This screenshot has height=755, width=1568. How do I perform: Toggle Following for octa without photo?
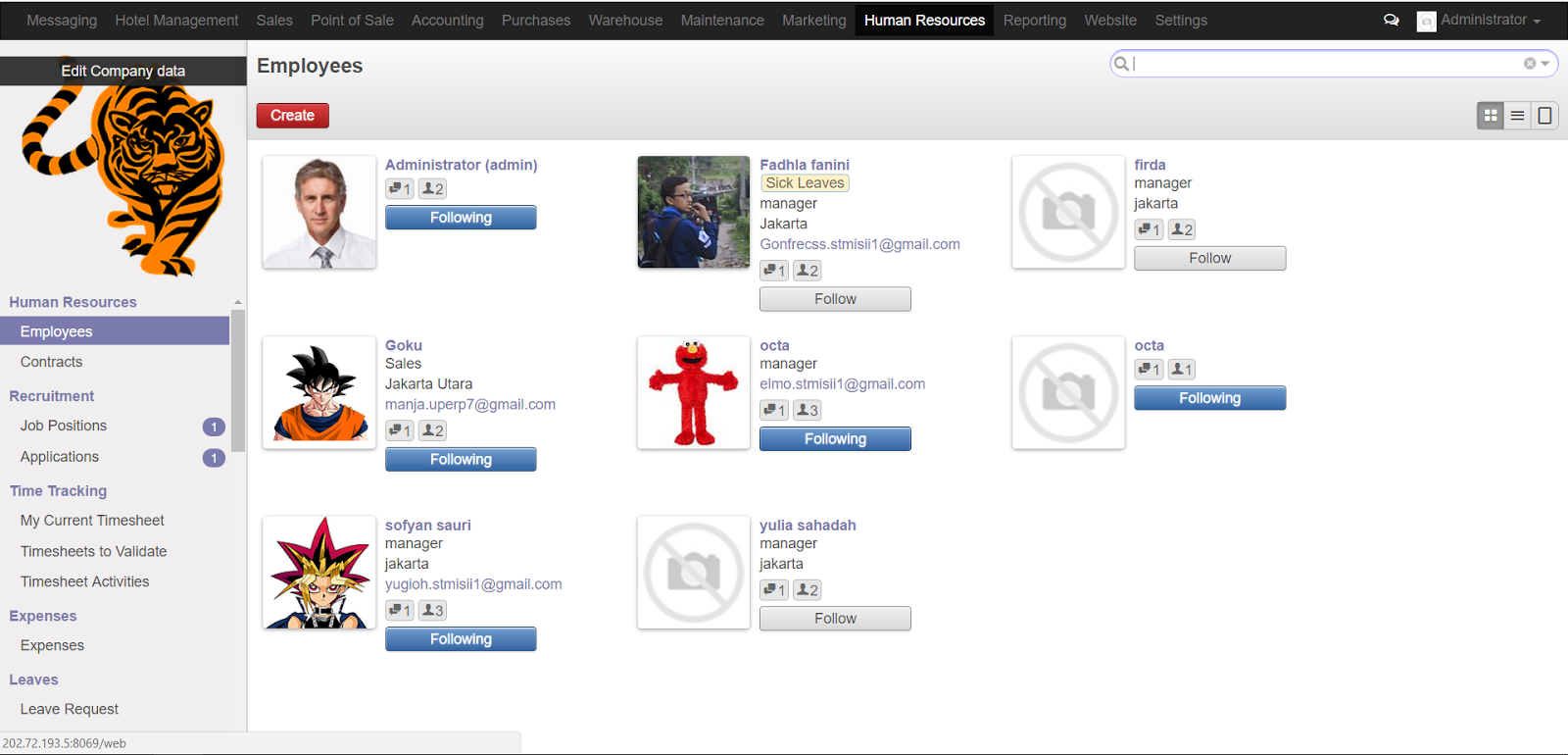click(1209, 398)
